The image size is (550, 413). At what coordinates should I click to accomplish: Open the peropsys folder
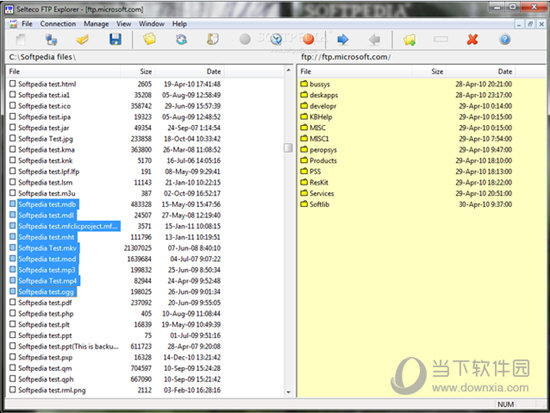[x=323, y=149]
